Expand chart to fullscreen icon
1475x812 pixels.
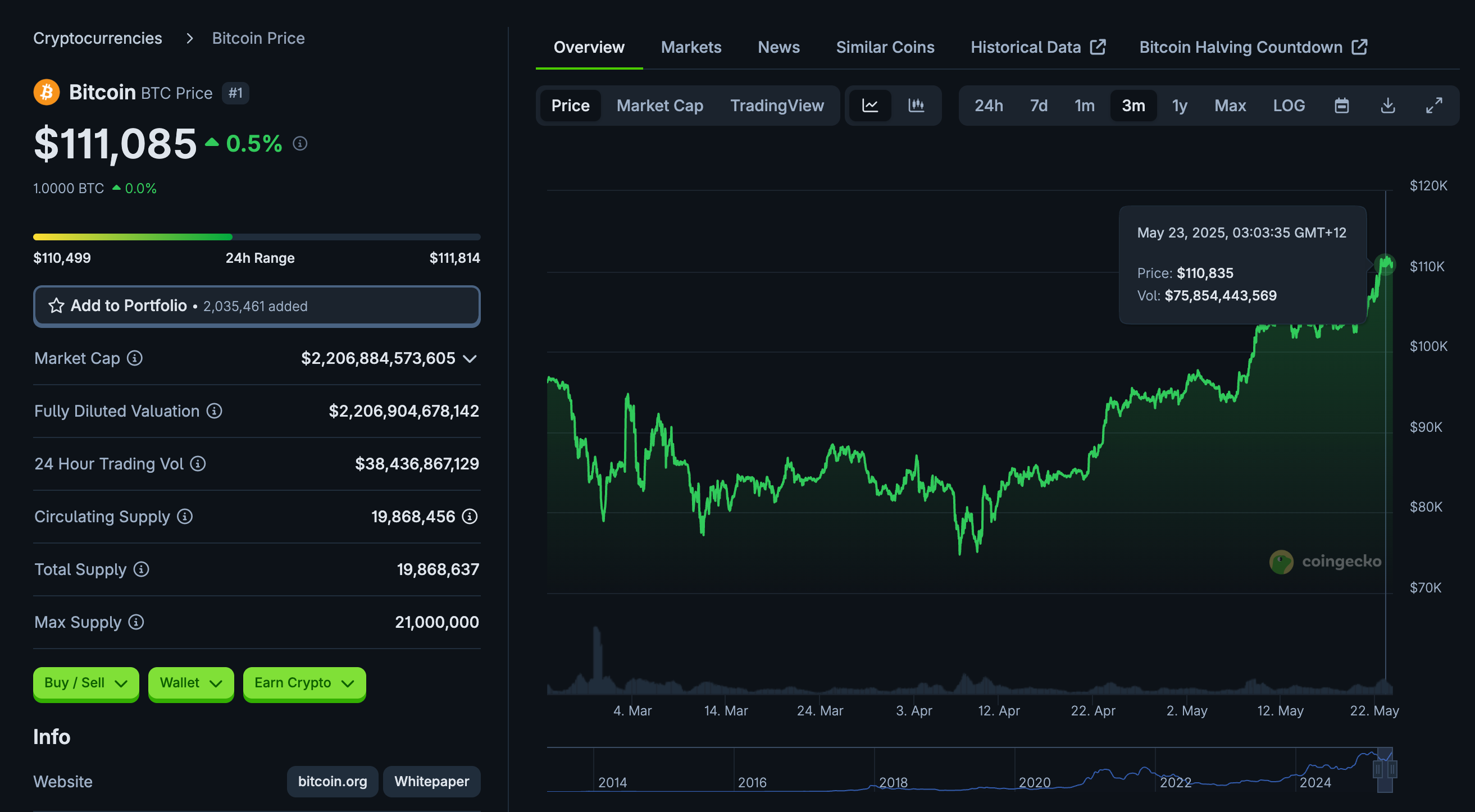click(1434, 106)
